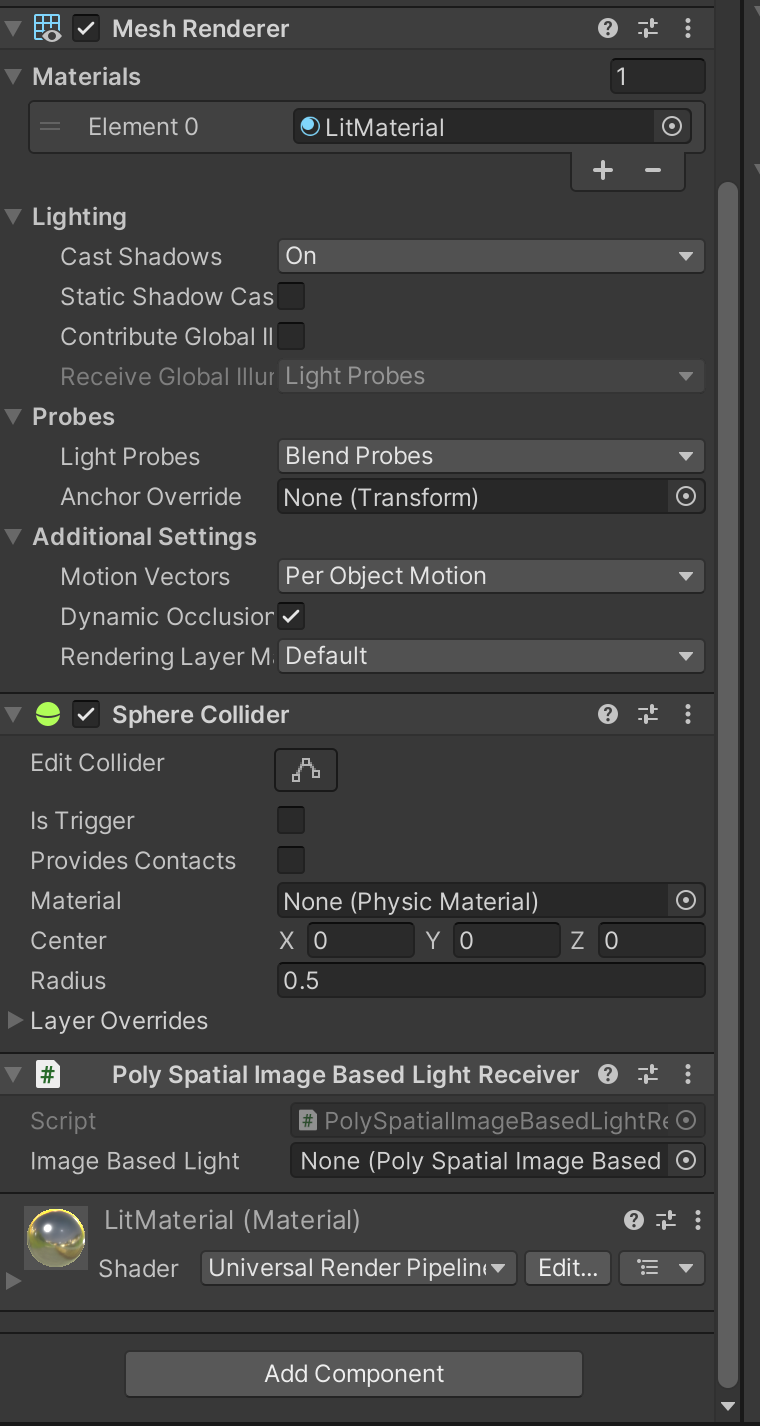Open Mesh Renderer three-dot context menu
This screenshot has width=760, height=1426.
tap(688, 28)
